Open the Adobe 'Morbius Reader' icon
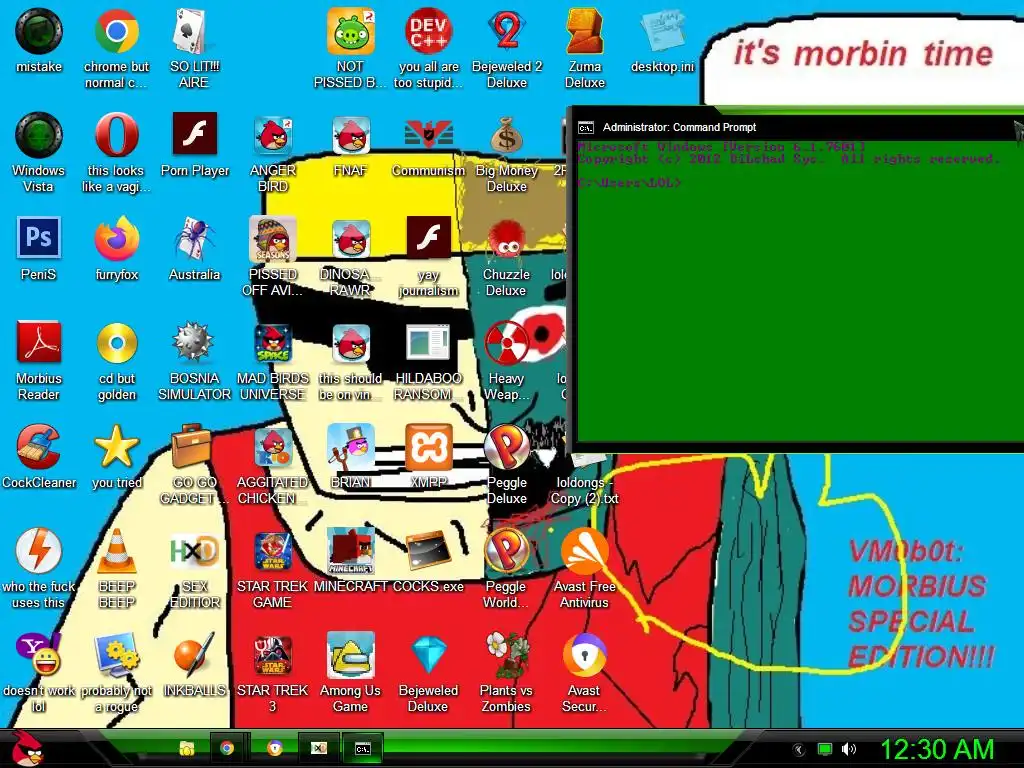Screen dimensions: 1024x768 39,343
